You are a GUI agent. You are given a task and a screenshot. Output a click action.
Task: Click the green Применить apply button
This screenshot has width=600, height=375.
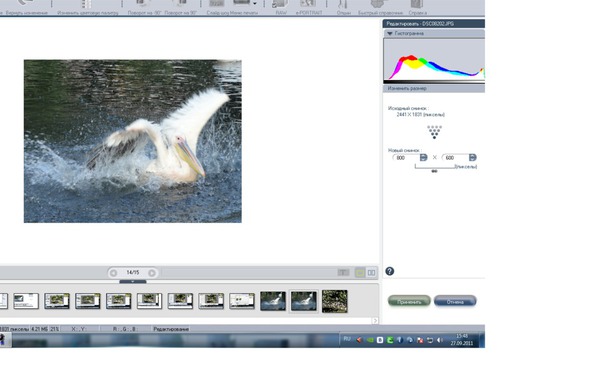[409, 301]
